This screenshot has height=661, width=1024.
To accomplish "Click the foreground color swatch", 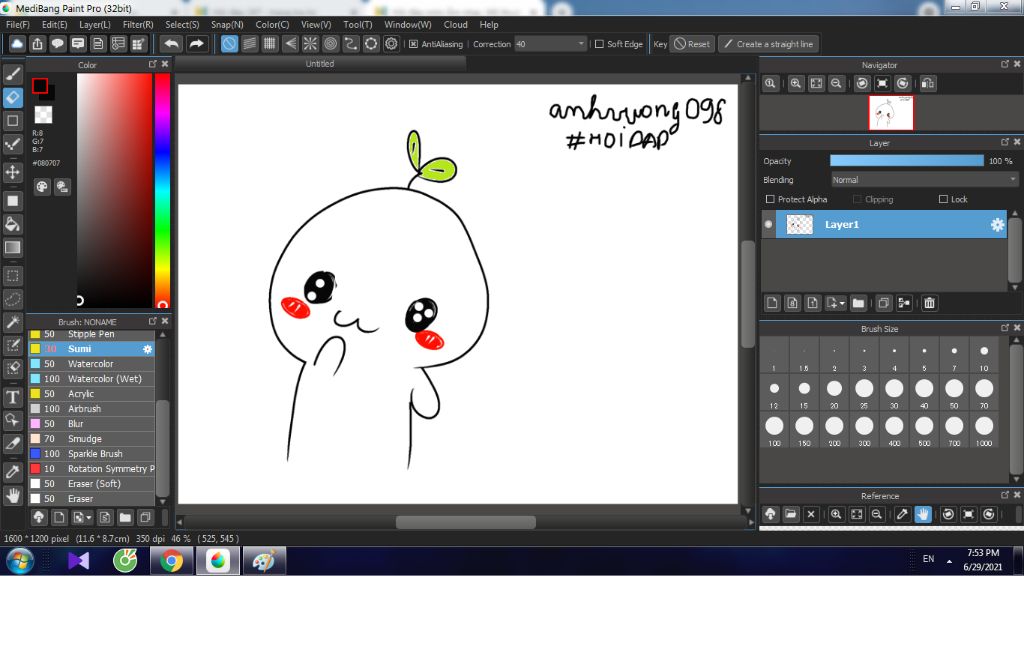I will tap(40, 86).
